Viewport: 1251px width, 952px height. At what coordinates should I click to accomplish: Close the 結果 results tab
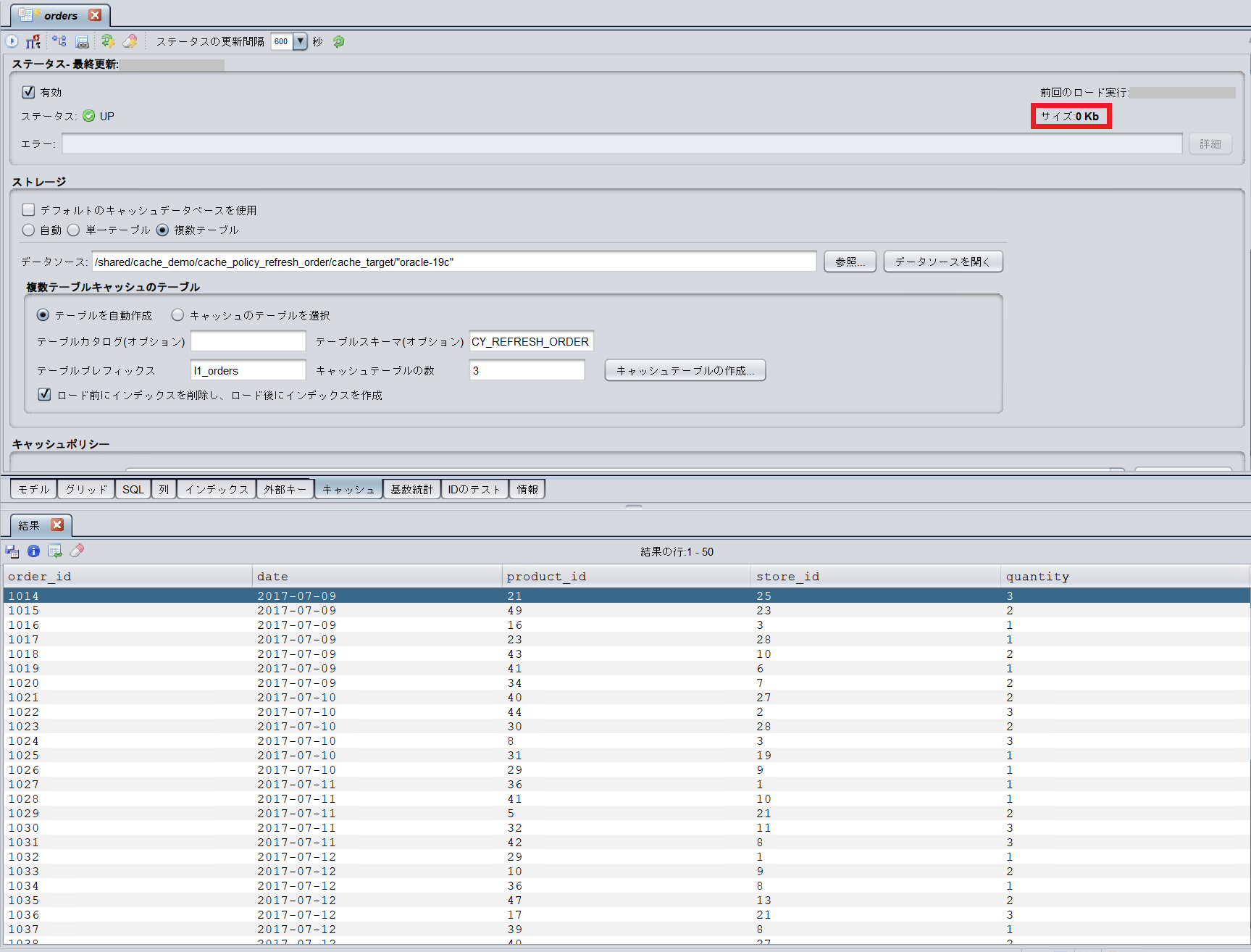(x=57, y=525)
